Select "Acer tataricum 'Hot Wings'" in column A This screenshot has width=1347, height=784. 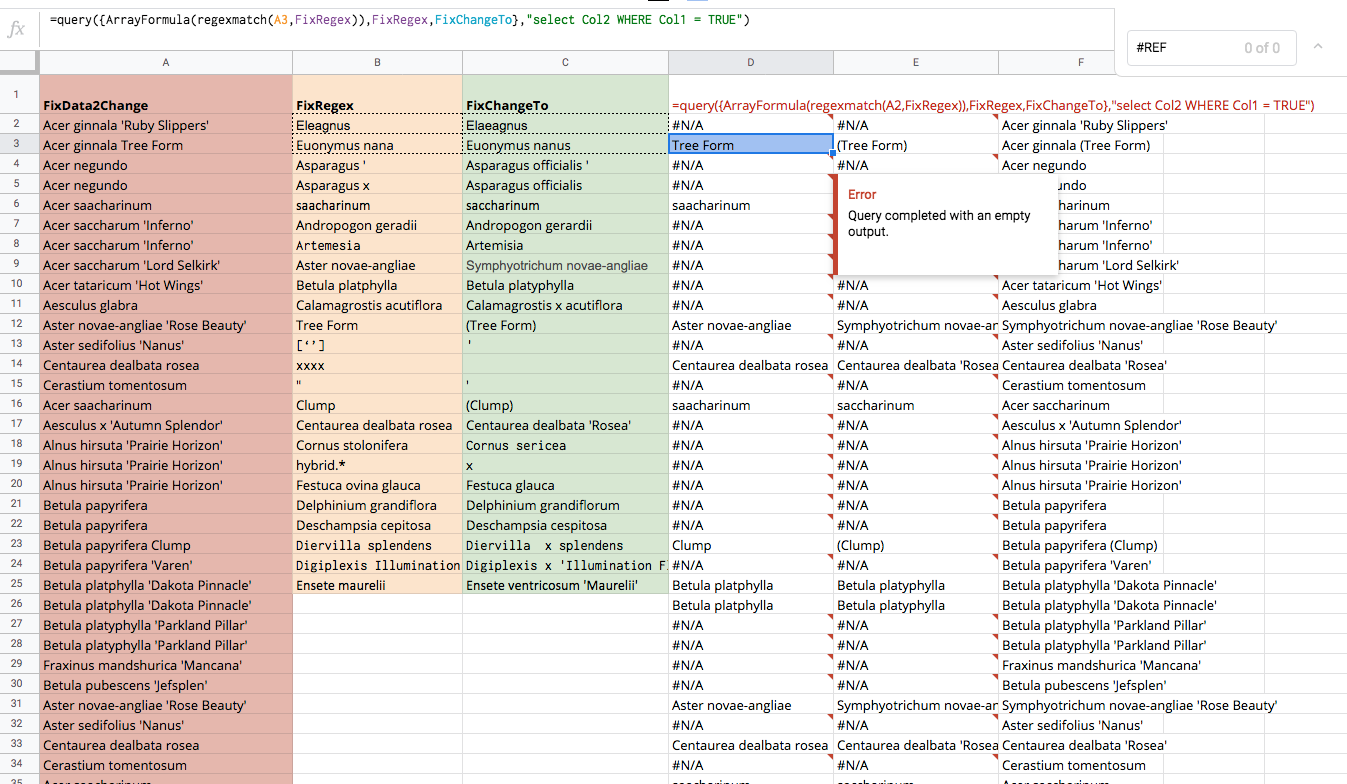(x=166, y=285)
